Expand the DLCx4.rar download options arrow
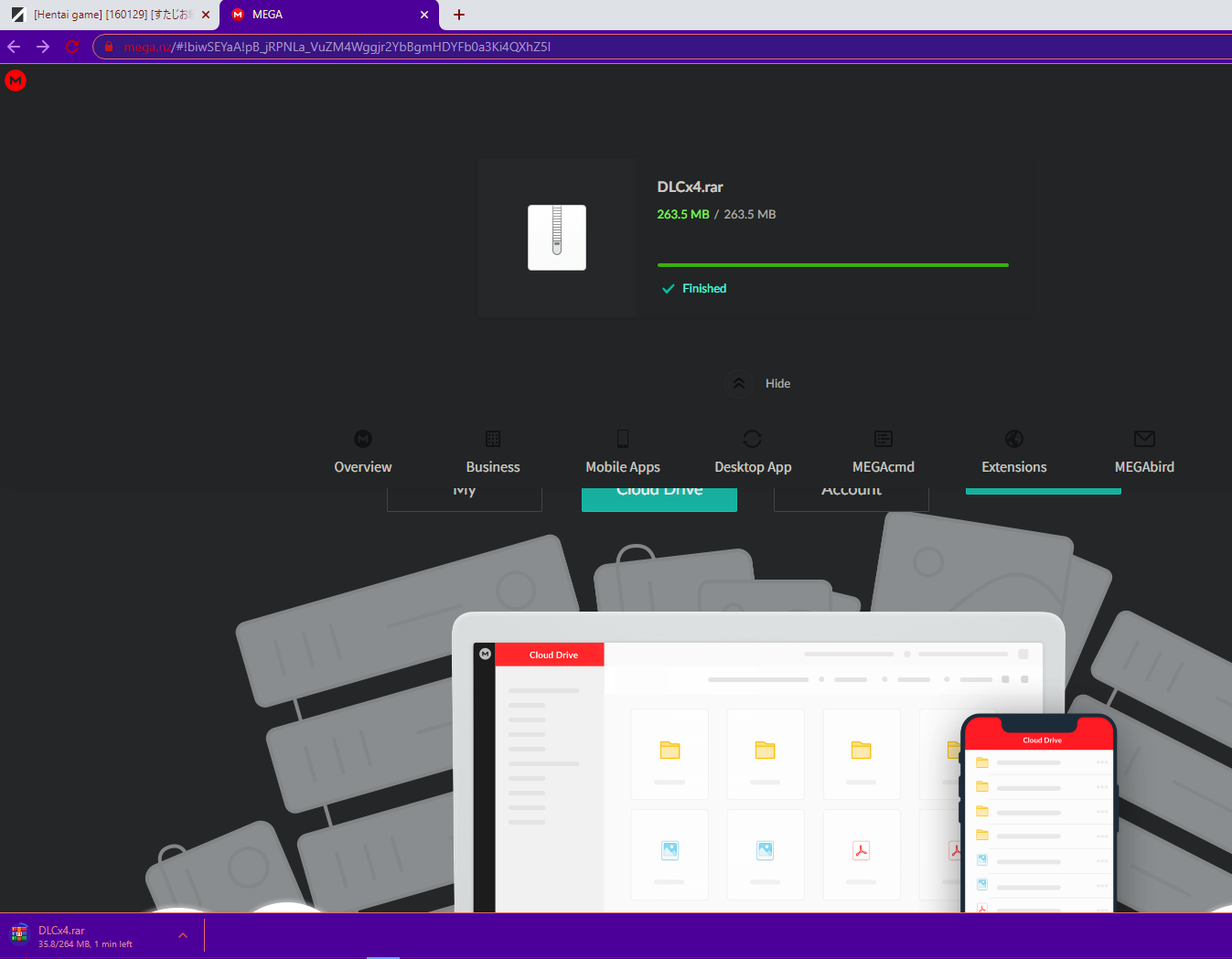 (x=183, y=935)
